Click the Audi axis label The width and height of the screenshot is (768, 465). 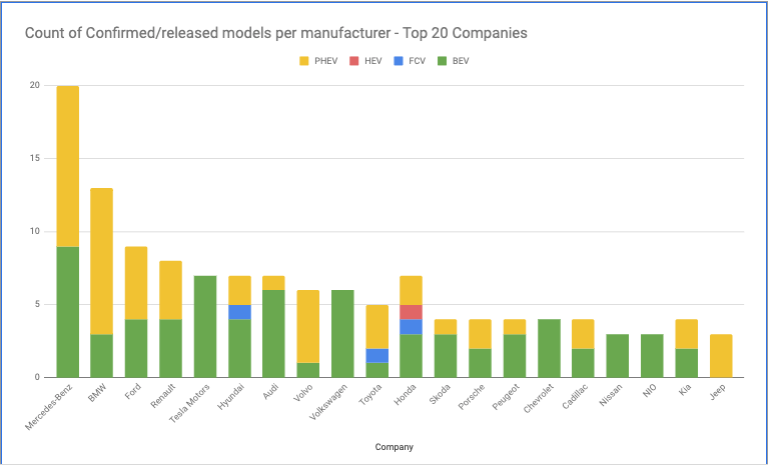coord(270,391)
